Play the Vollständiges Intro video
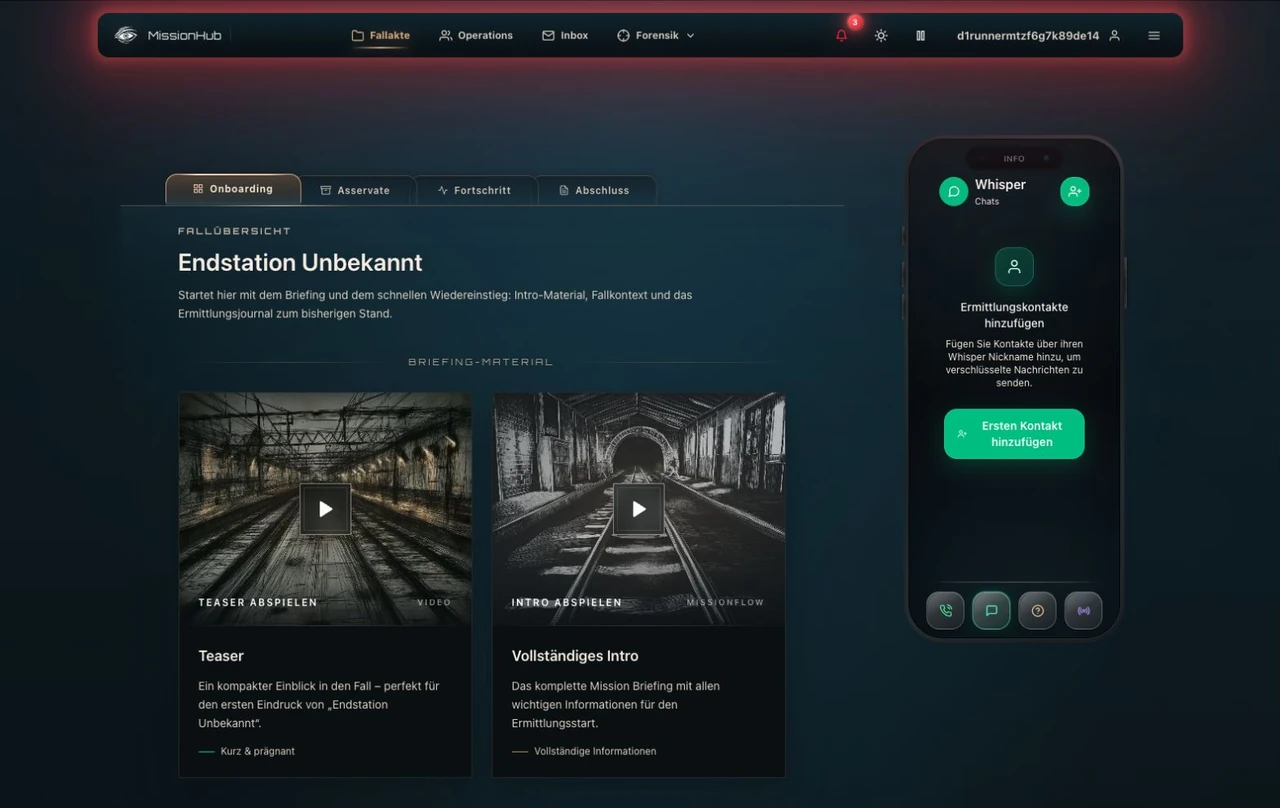The width and height of the screenshot is (1280, 808). point(639,509)
